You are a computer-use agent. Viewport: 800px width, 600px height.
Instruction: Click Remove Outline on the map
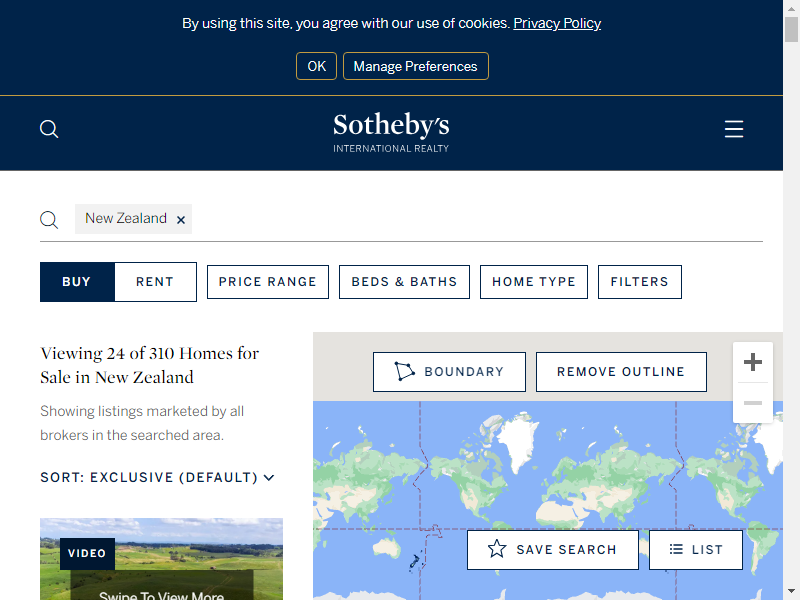621,372
